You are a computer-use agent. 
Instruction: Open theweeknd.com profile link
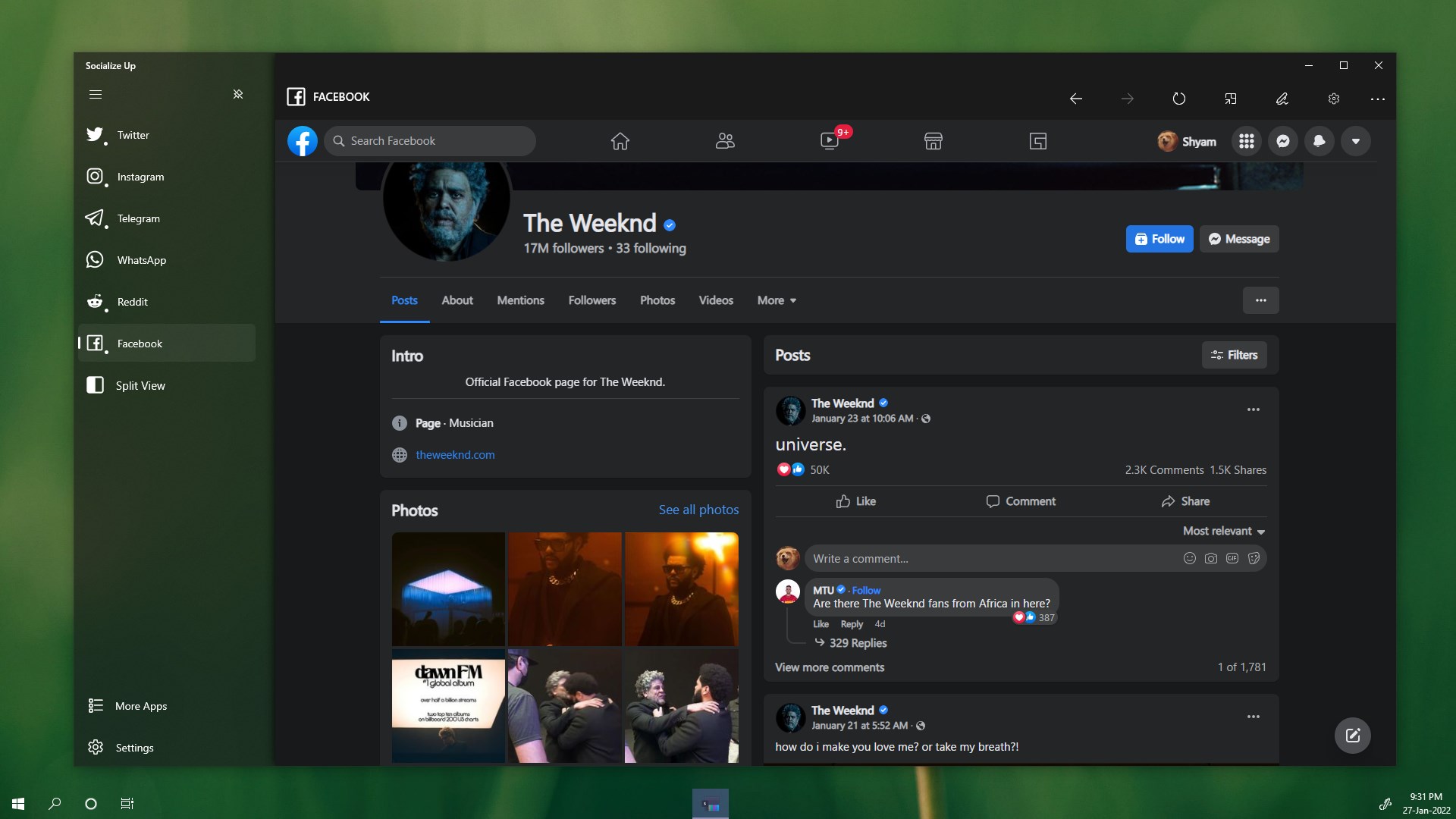(x=455, y=454)
